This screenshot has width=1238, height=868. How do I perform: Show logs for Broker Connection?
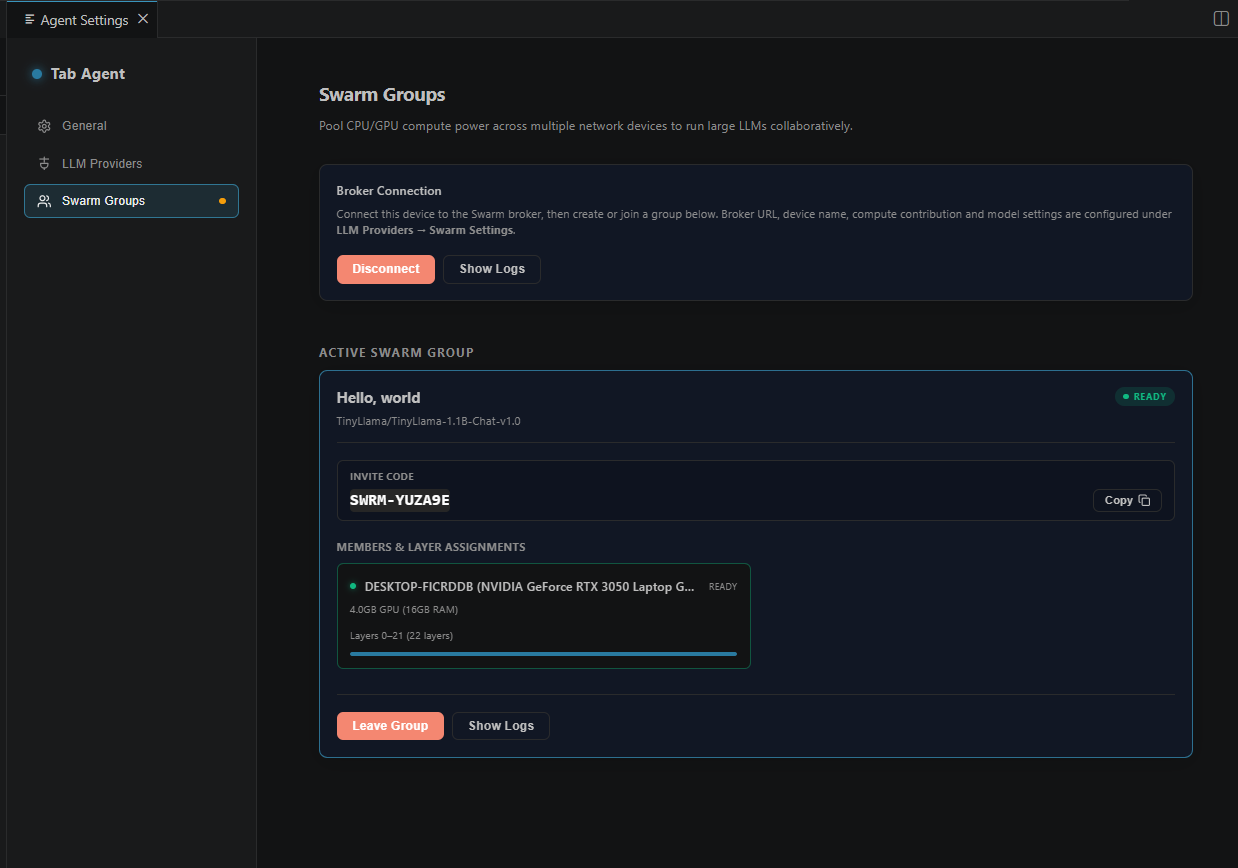click(x=492, y=269)
